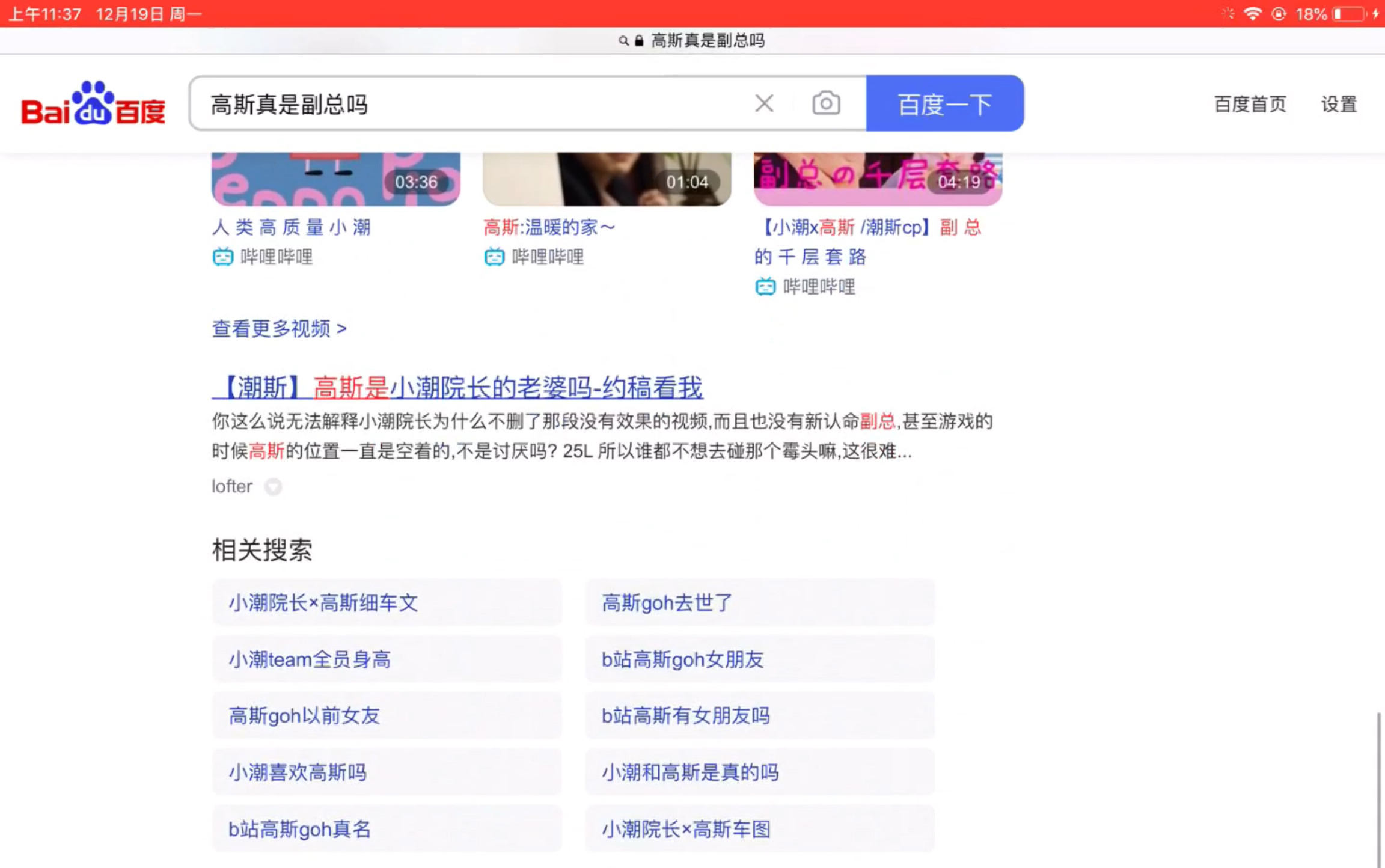Select related search b站高斯有女朋友吗

tap(760, 715)
